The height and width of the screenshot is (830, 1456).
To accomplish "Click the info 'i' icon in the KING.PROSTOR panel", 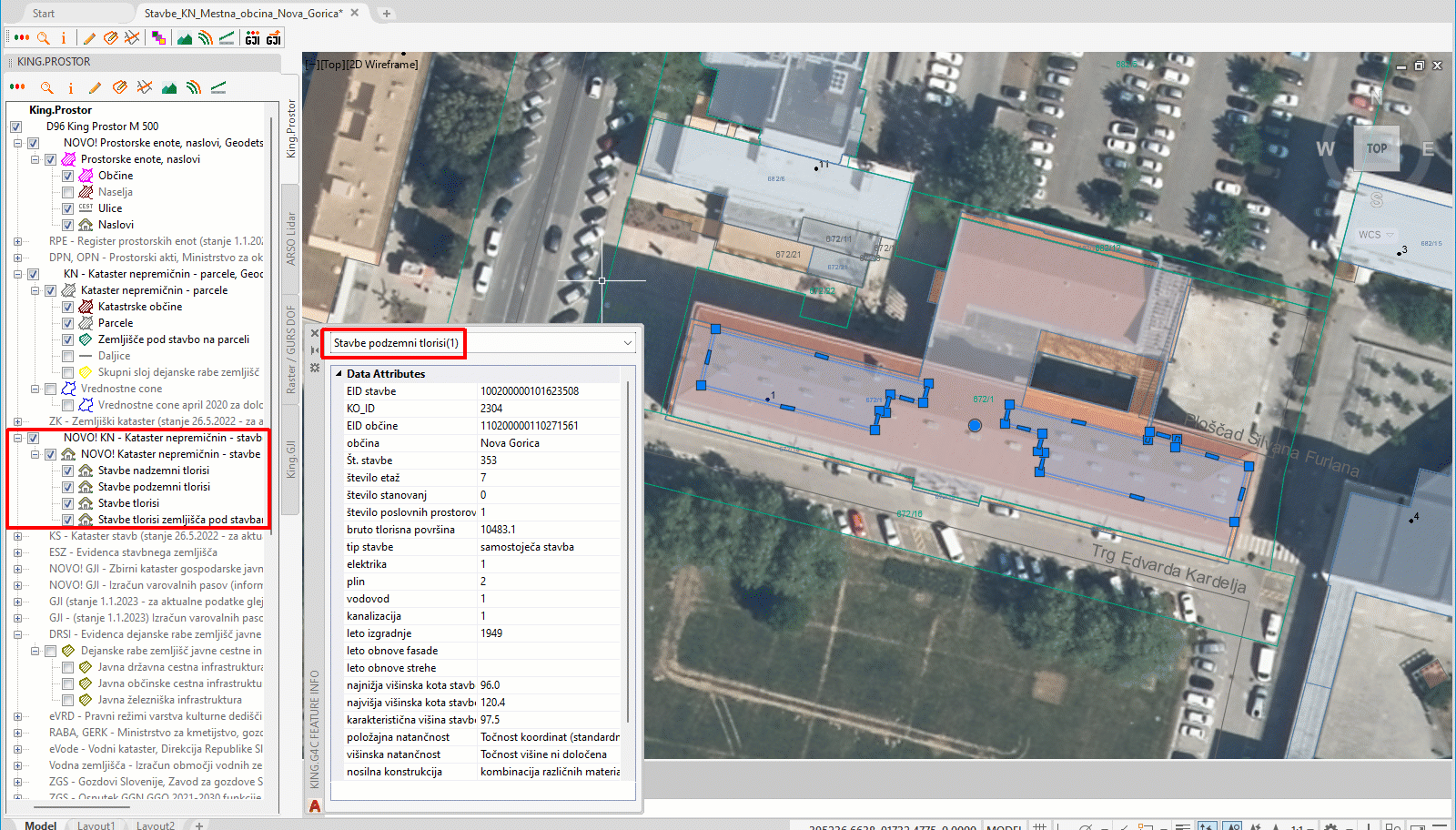I will click(x=70, y=87).
